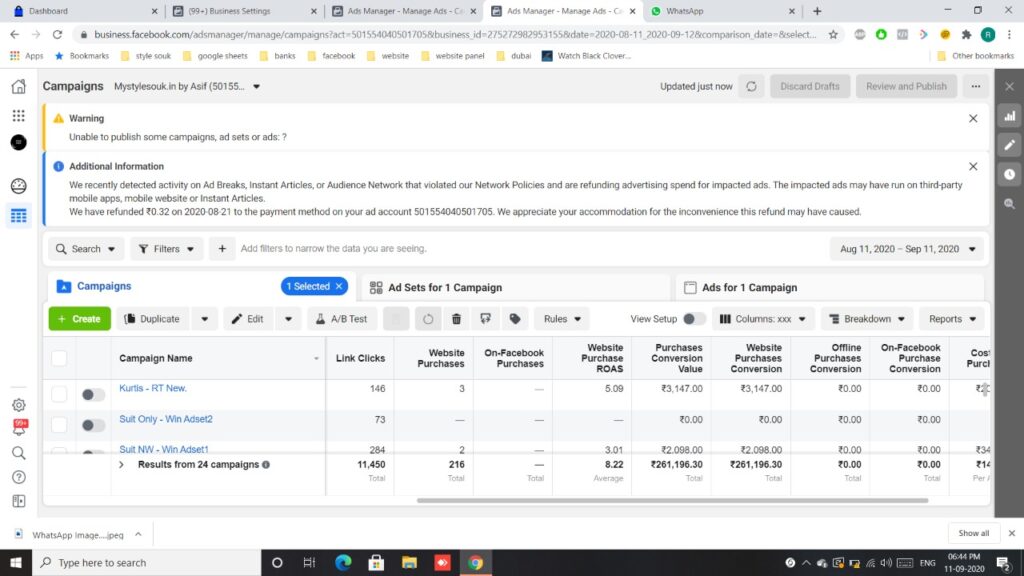Open the history clock icon in right panel

(x=1010, y=174)
